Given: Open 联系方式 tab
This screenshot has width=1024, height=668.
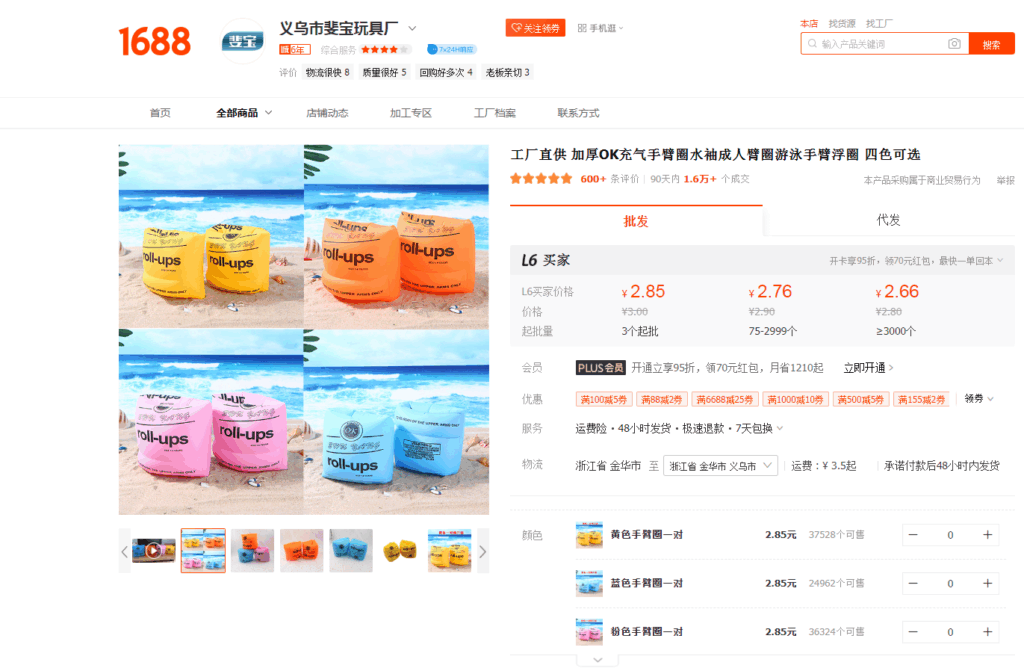Looking at the screenshot, I should pos(578,113).
